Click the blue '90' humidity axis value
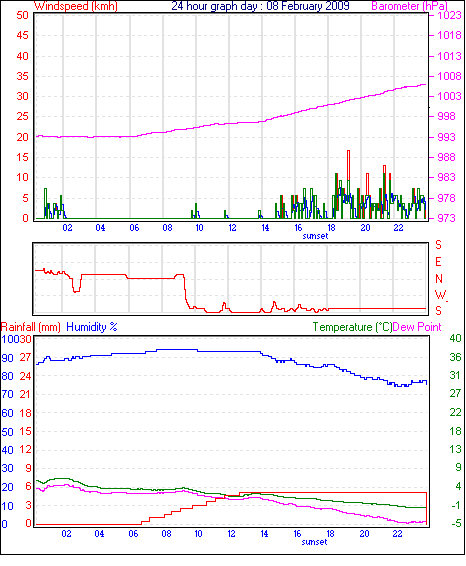 click(x=7, y=358)
